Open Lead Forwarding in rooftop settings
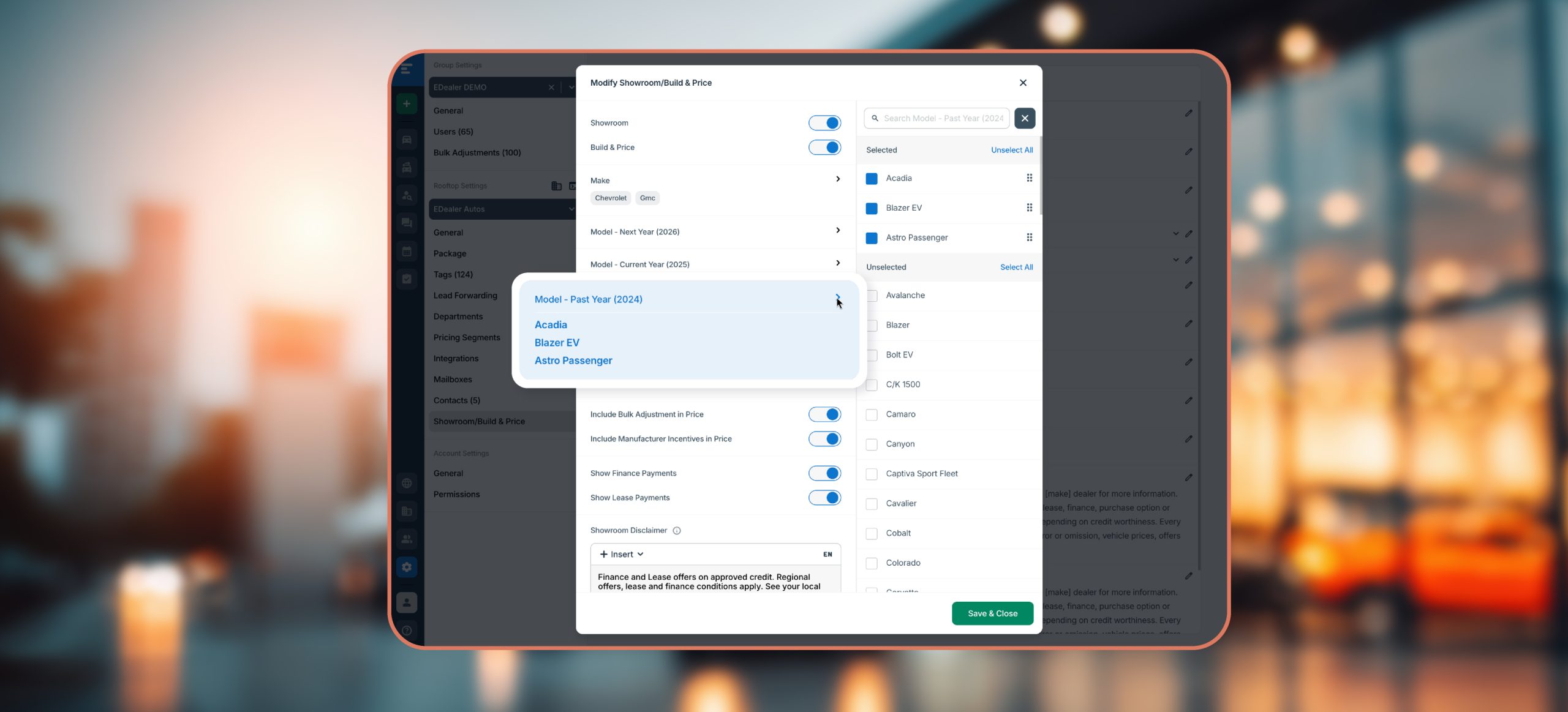Viewport: 1568px width, 712px height. point(465,295)
